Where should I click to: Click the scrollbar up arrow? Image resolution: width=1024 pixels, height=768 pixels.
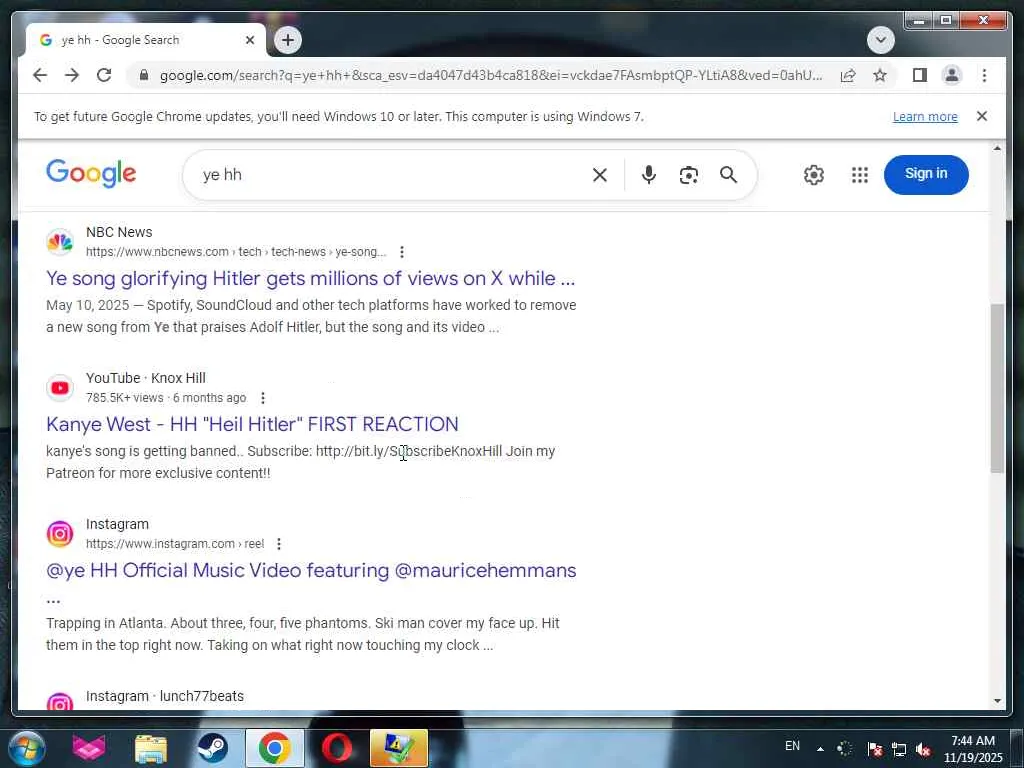click(x=997, y=148)
